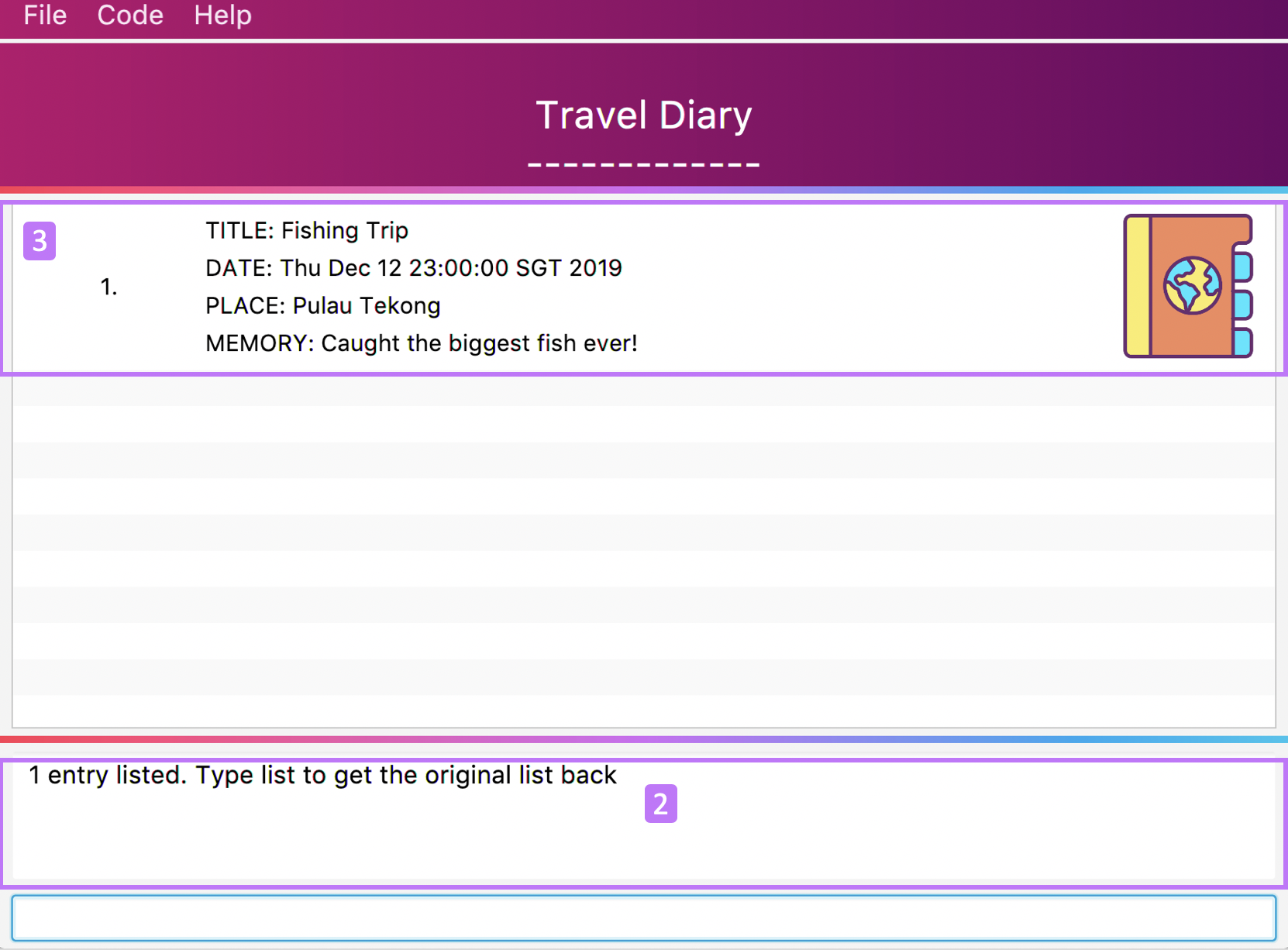Click the 'Travel Diary' header title

click(644, 115)
